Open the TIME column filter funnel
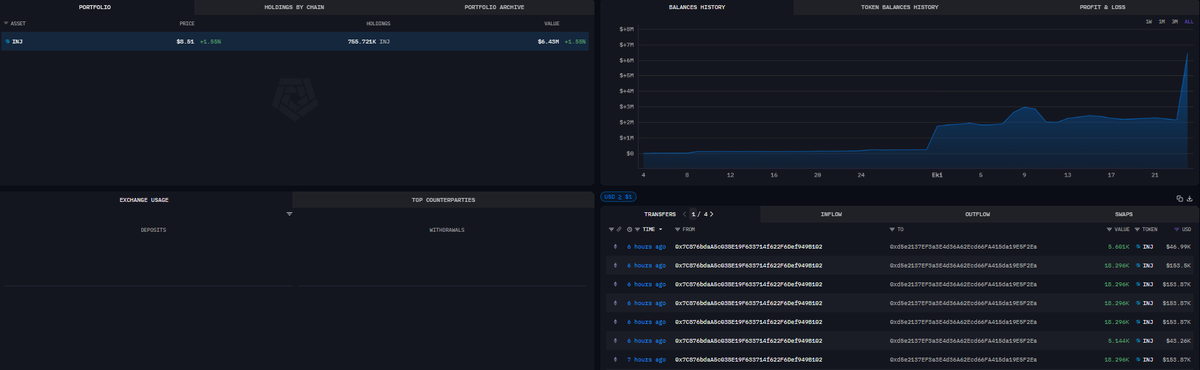The height and width of the screenshot is (370, 1200). coord(638,229)
